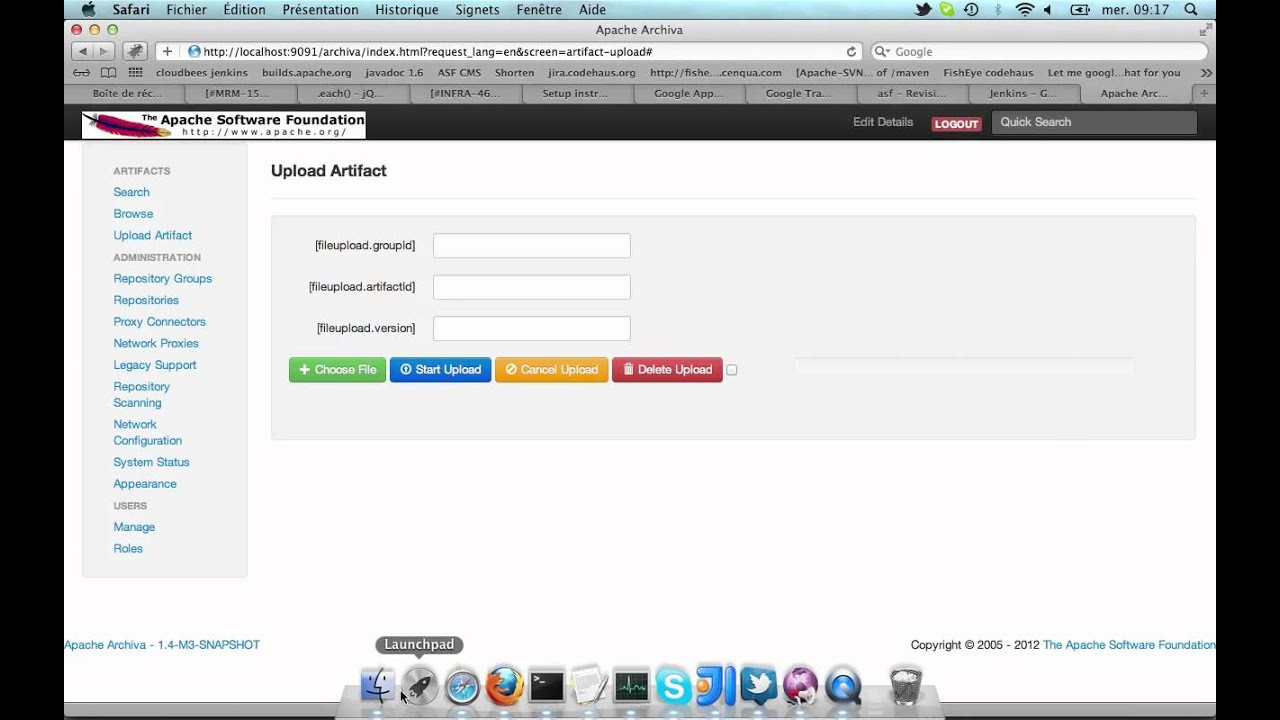Tick checkbox beside Delete Upload
This screenshot has height=720, width=1280.
(x=731, y=370)
